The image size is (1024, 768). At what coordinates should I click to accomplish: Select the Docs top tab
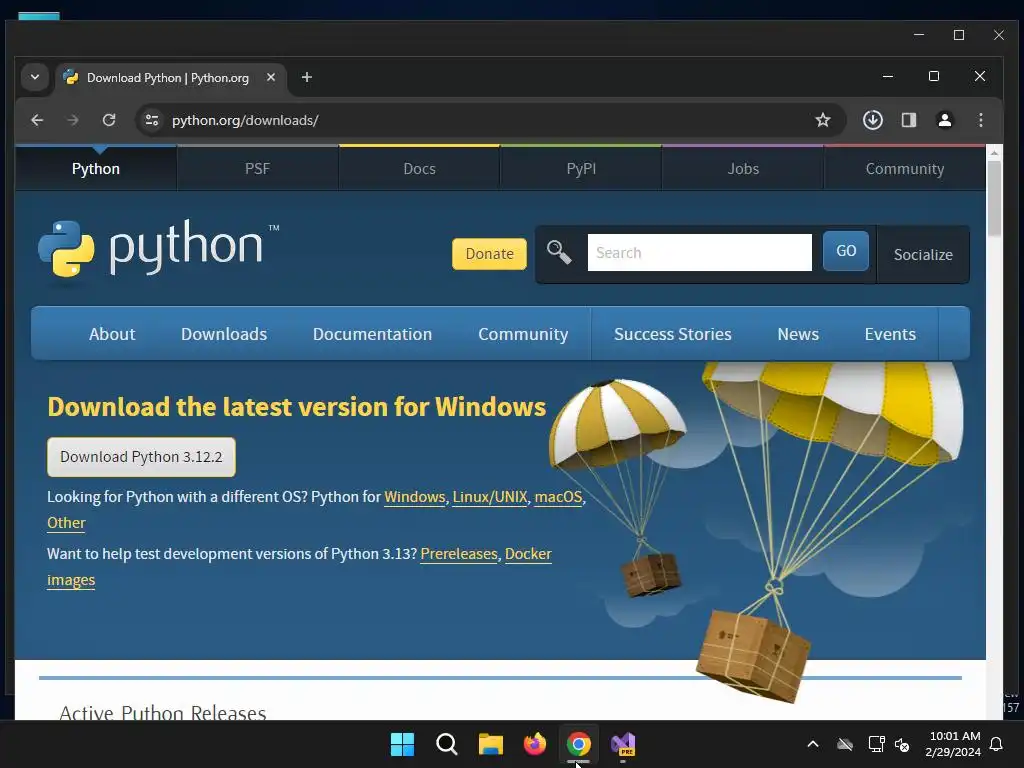pos(419,168)
